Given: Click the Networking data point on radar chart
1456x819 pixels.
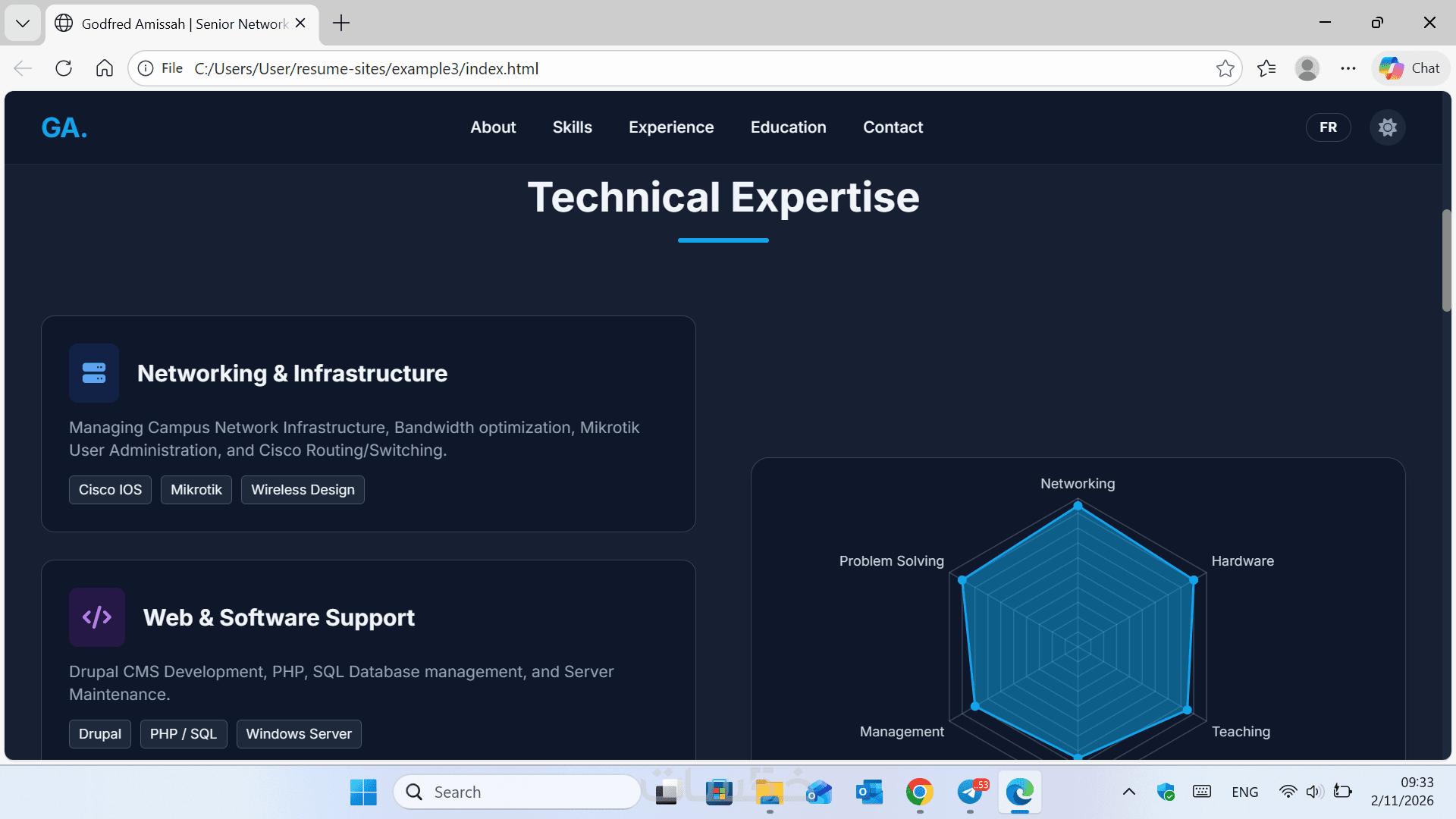Looking at the screenshot, I should tap(1078, 506).
